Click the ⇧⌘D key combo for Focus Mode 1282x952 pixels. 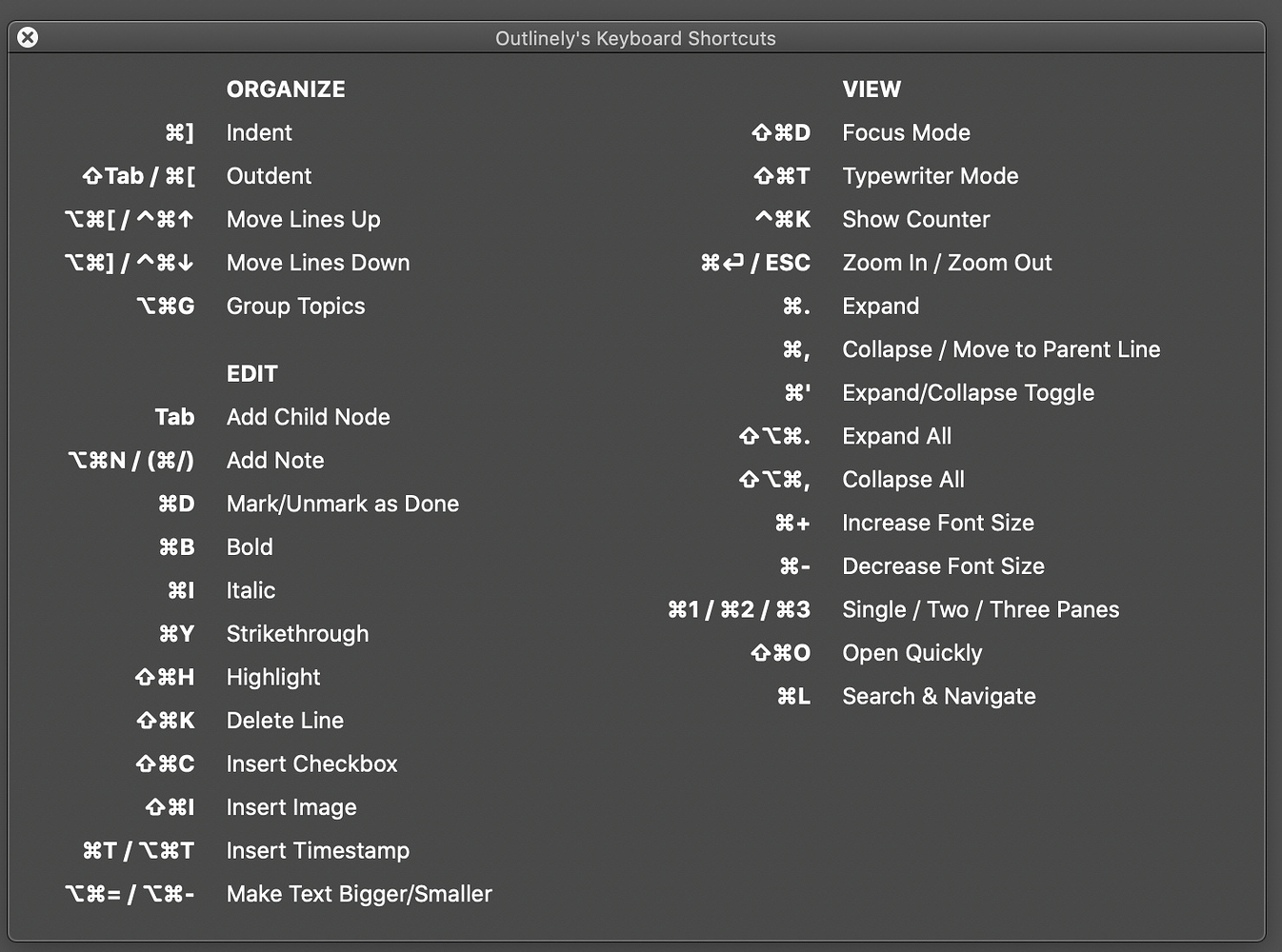781,133
